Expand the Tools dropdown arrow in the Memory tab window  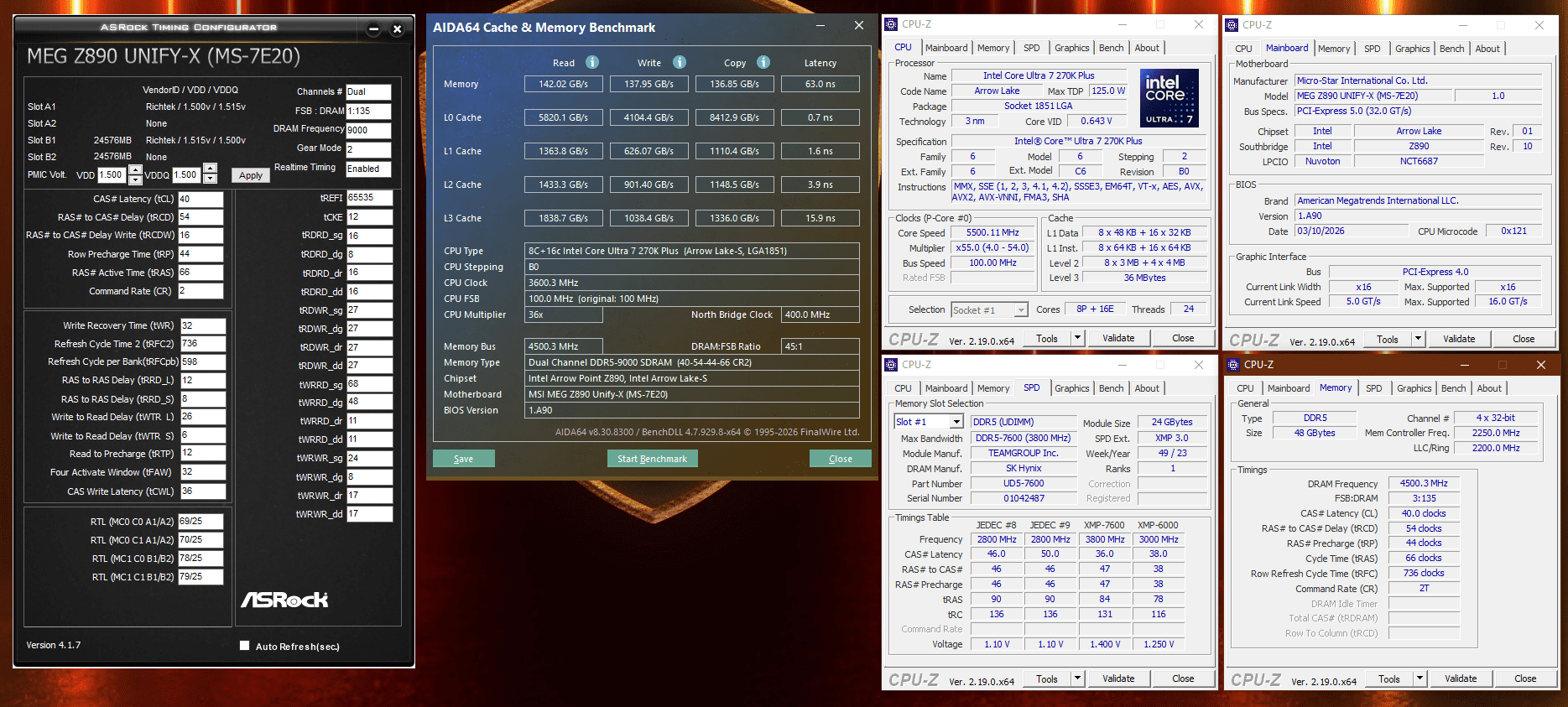pos(1420,678)
